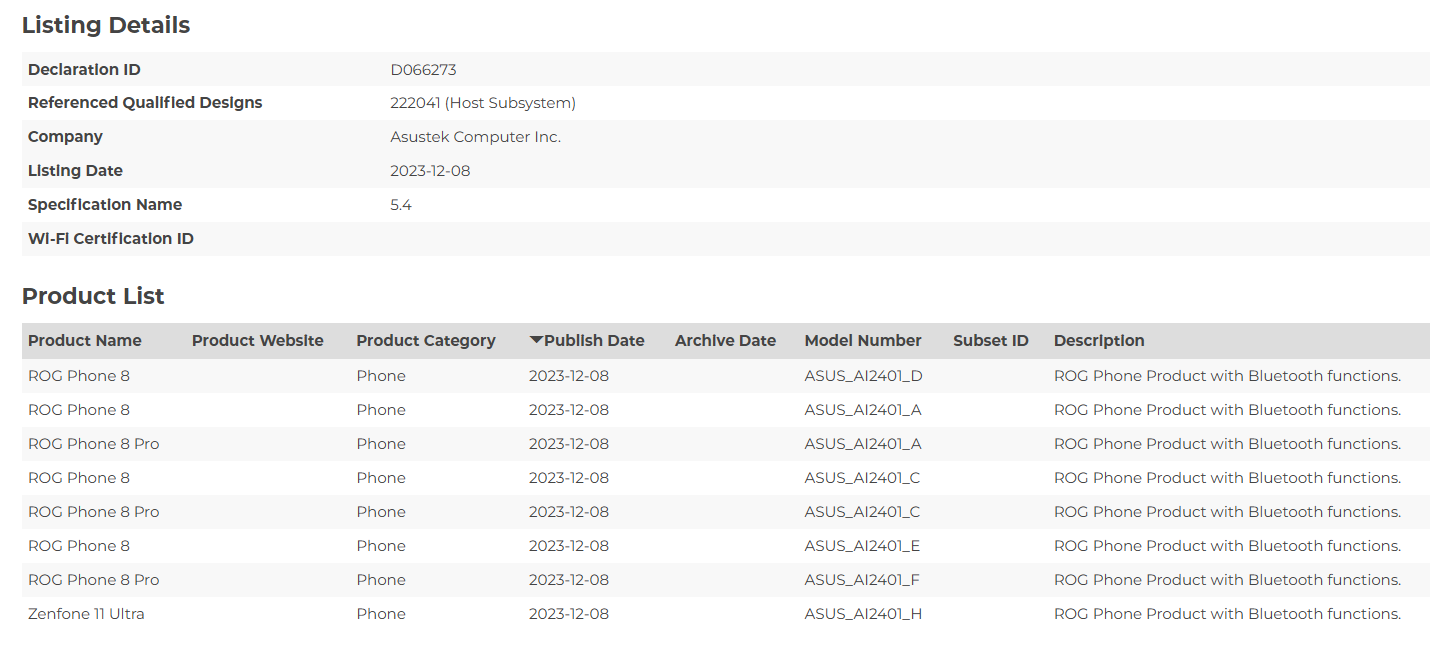Click the Company label
Viewport: 1430px width, 656px height.
(65, 137)
